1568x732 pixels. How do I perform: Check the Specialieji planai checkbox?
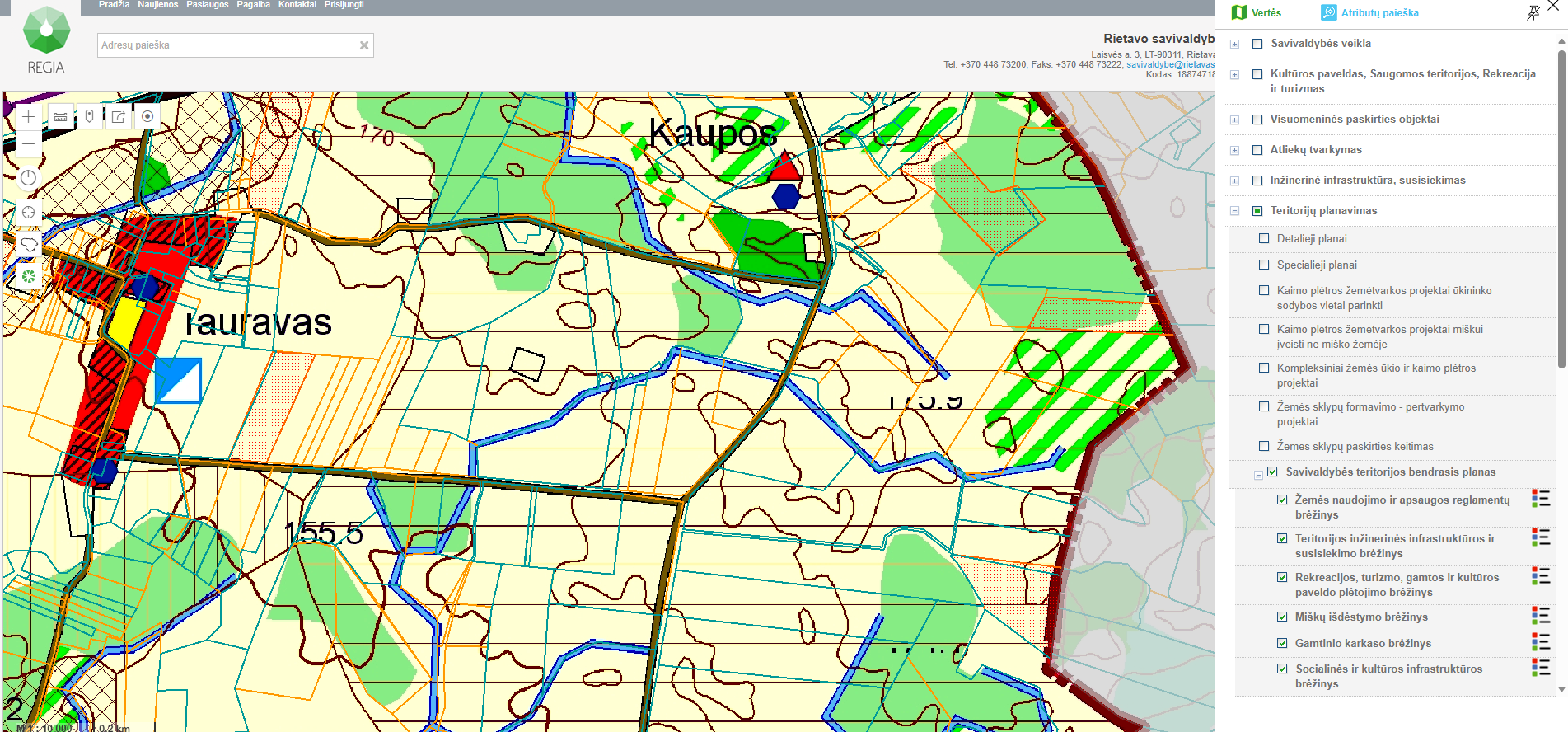1264,265
